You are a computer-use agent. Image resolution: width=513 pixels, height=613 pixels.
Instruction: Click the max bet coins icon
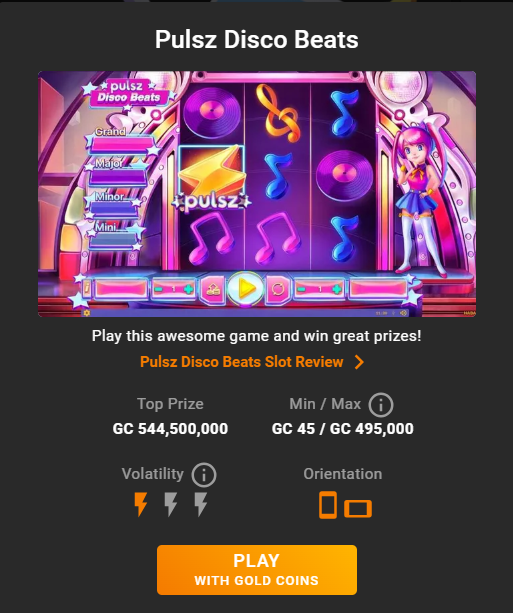(x=213, y=289)
